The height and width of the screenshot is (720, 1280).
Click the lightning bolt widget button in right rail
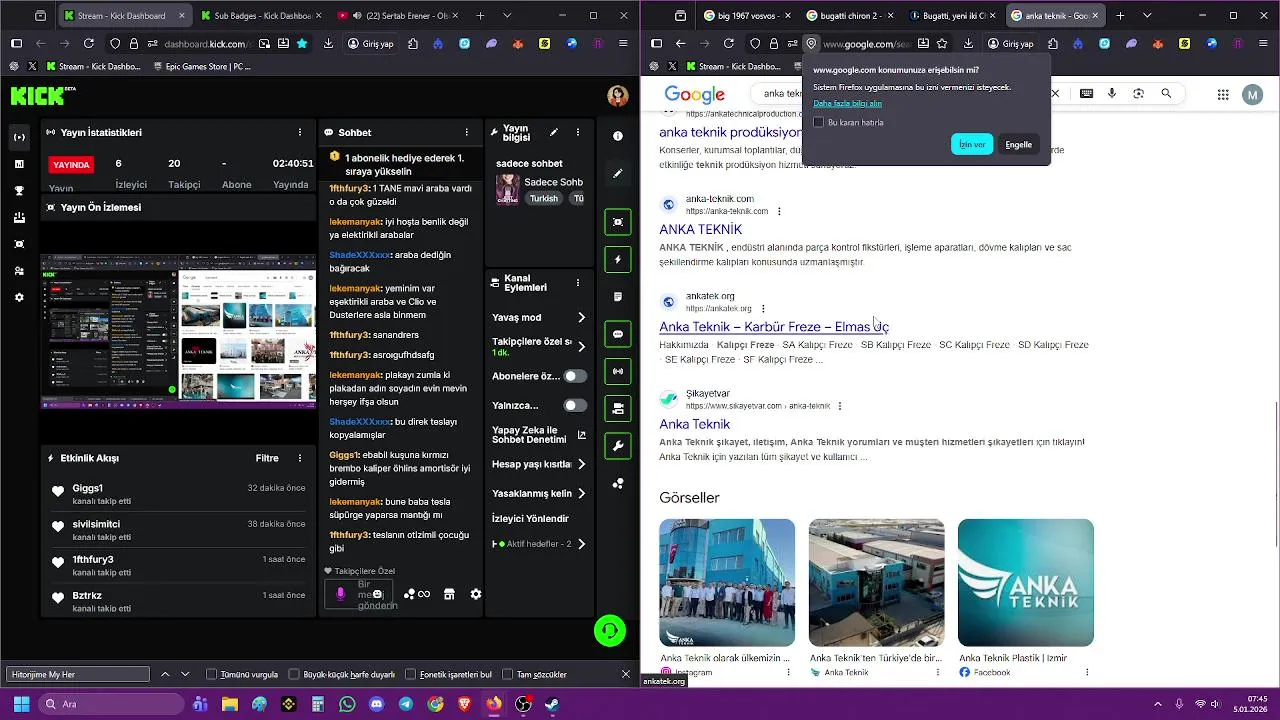pyautogui.click(x=618, y=259)
